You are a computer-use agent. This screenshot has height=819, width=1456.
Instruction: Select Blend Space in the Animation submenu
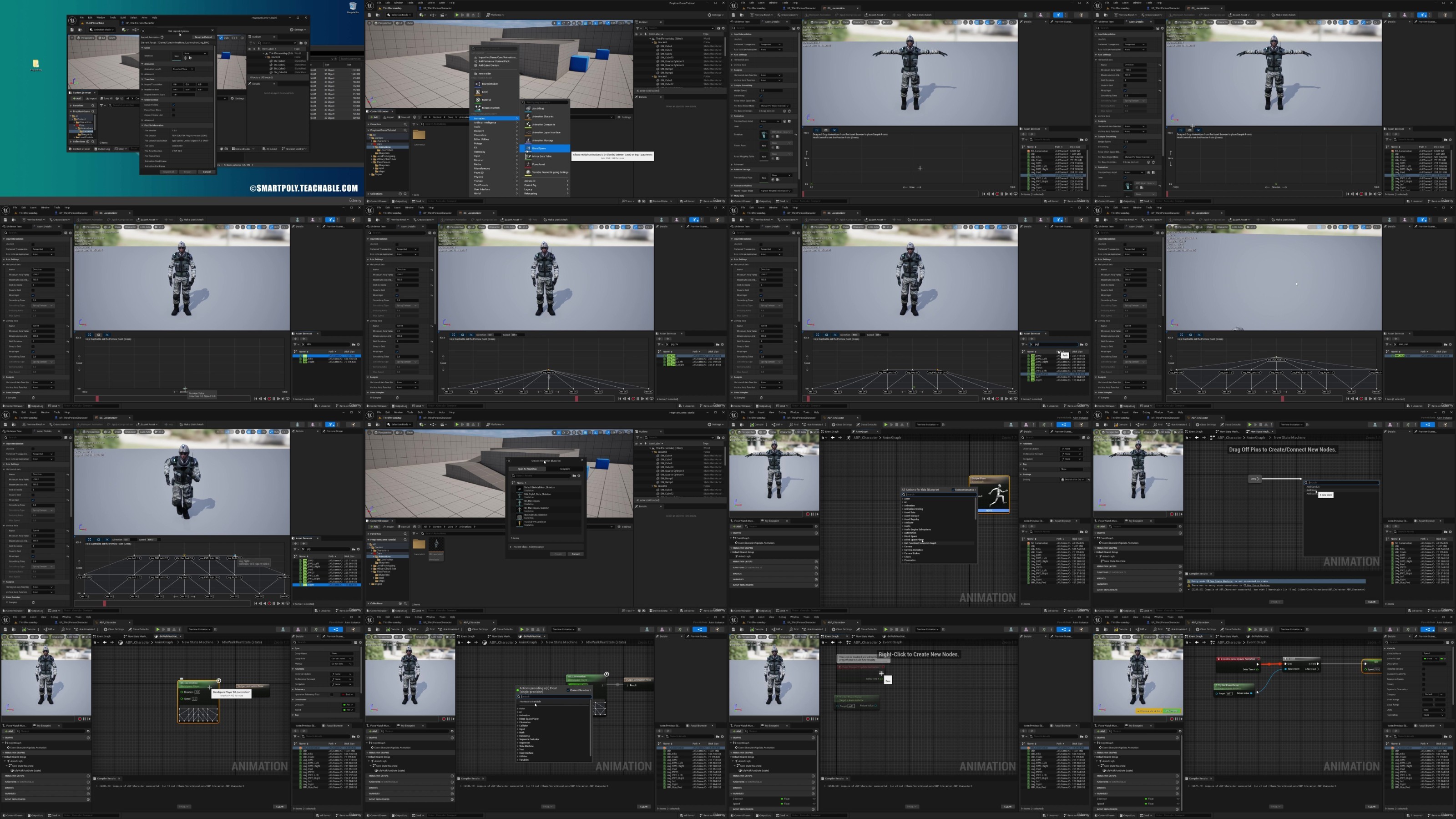click(x=545, y=149)
